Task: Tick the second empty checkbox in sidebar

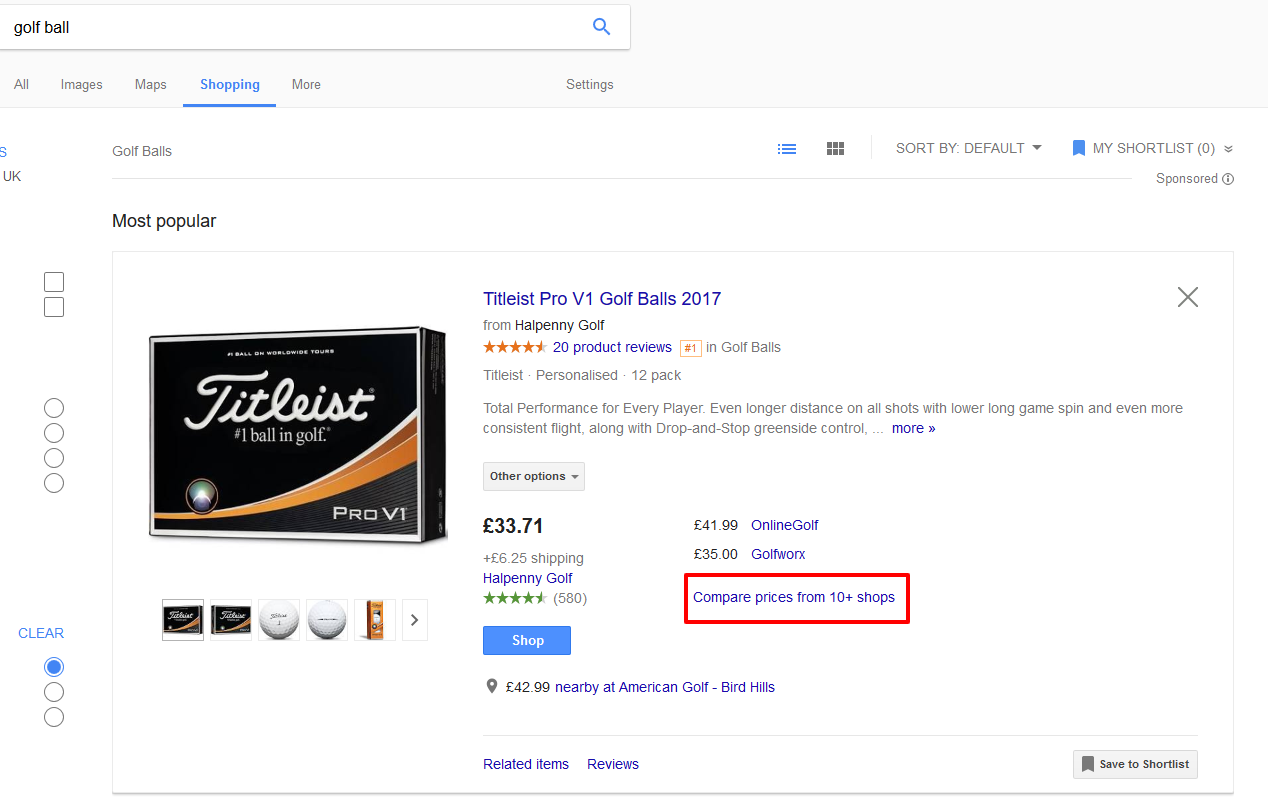Action: (x=54, y=307)
